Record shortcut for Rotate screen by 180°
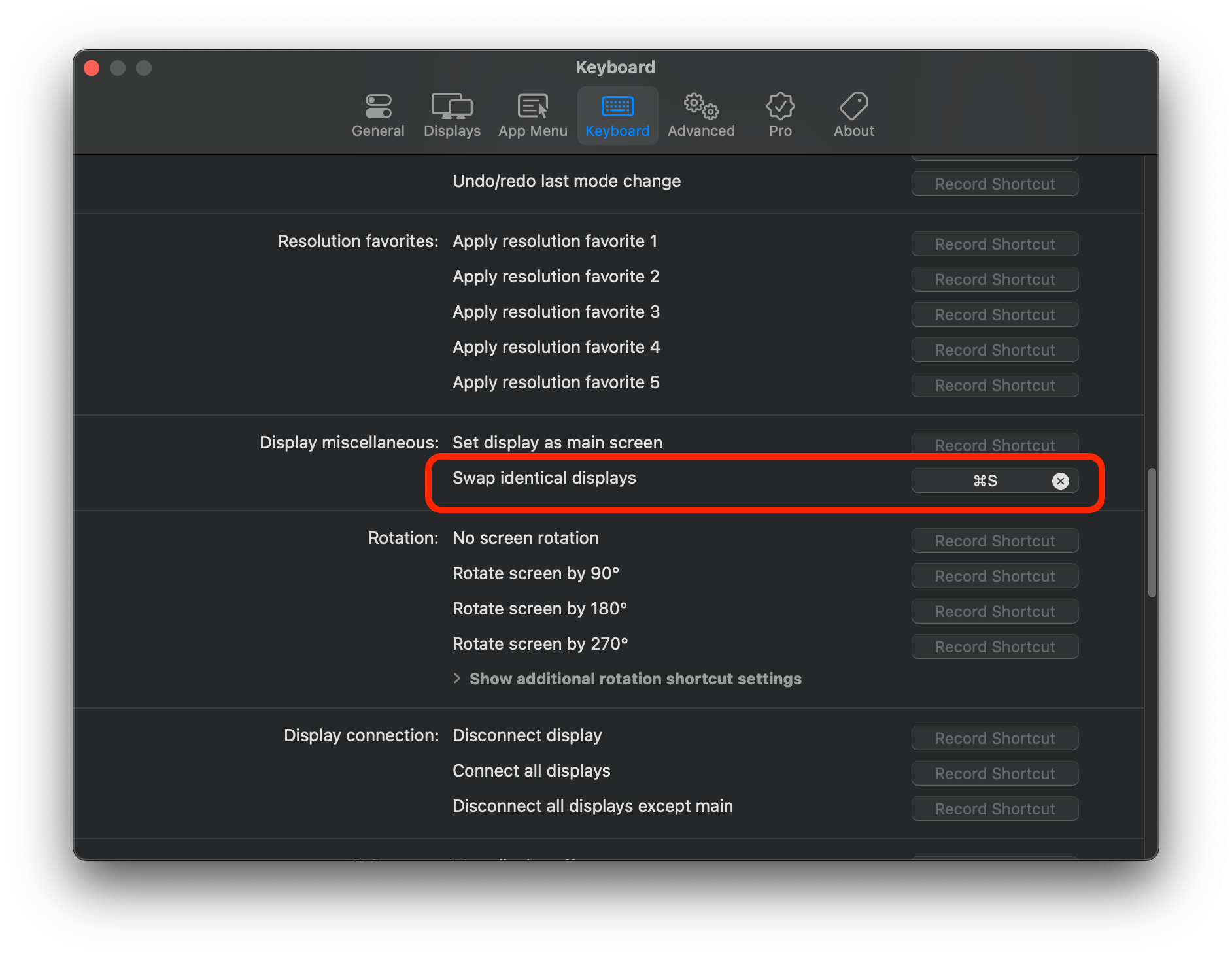1232x957 pixels. 994,611
